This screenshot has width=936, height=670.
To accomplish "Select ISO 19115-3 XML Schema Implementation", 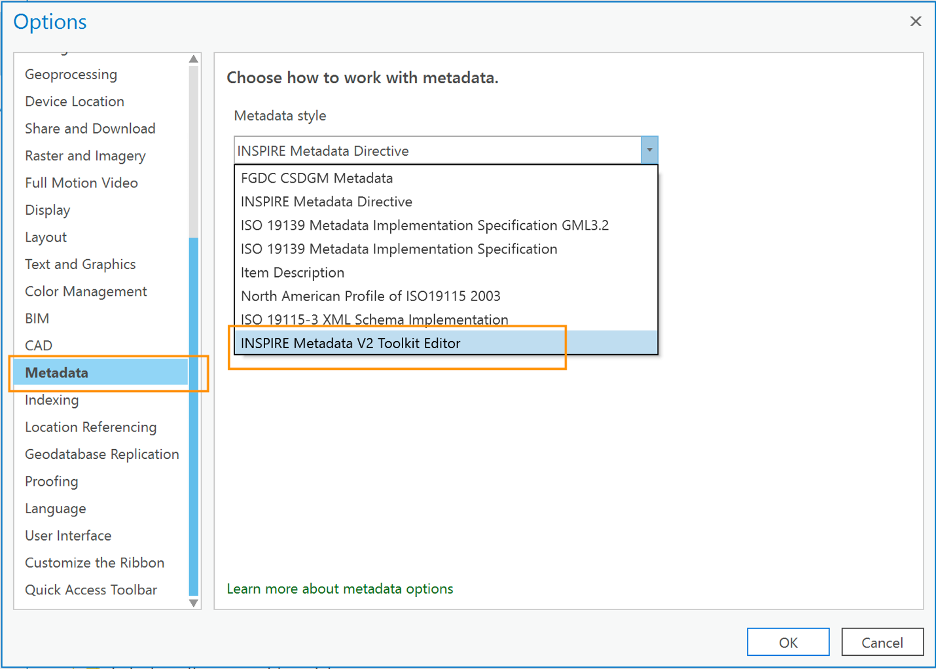I will [446, 319].
